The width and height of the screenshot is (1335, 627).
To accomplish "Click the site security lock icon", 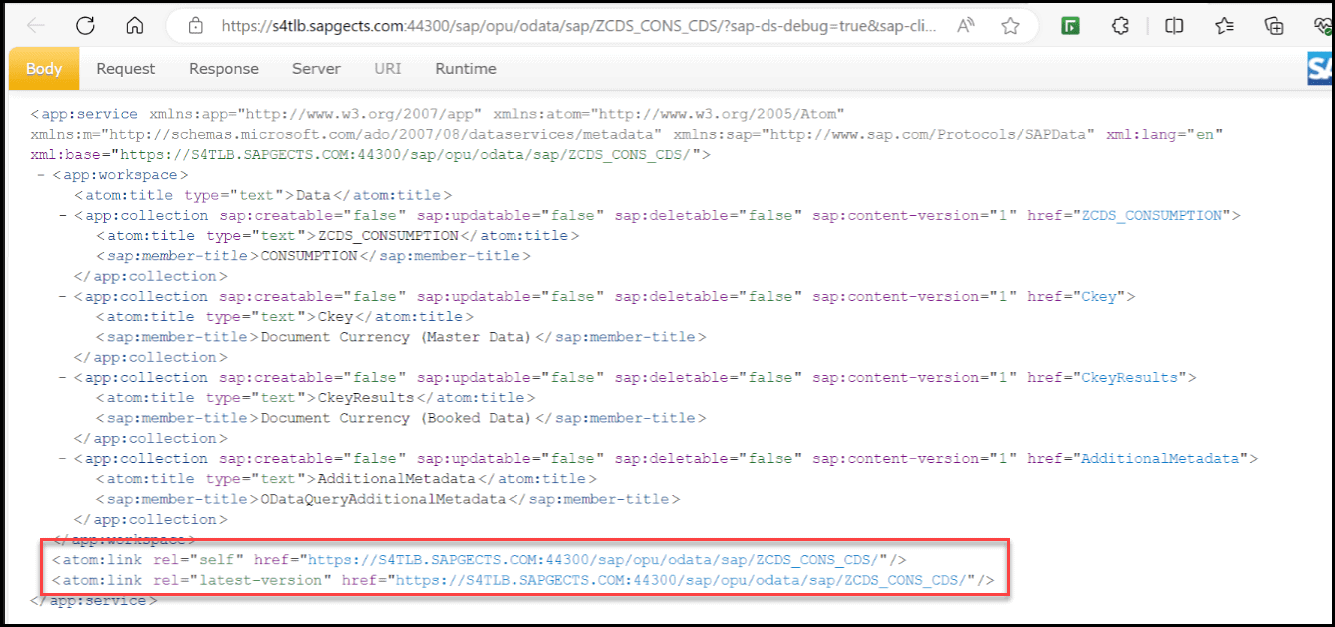I will click(x=195, y=27).
